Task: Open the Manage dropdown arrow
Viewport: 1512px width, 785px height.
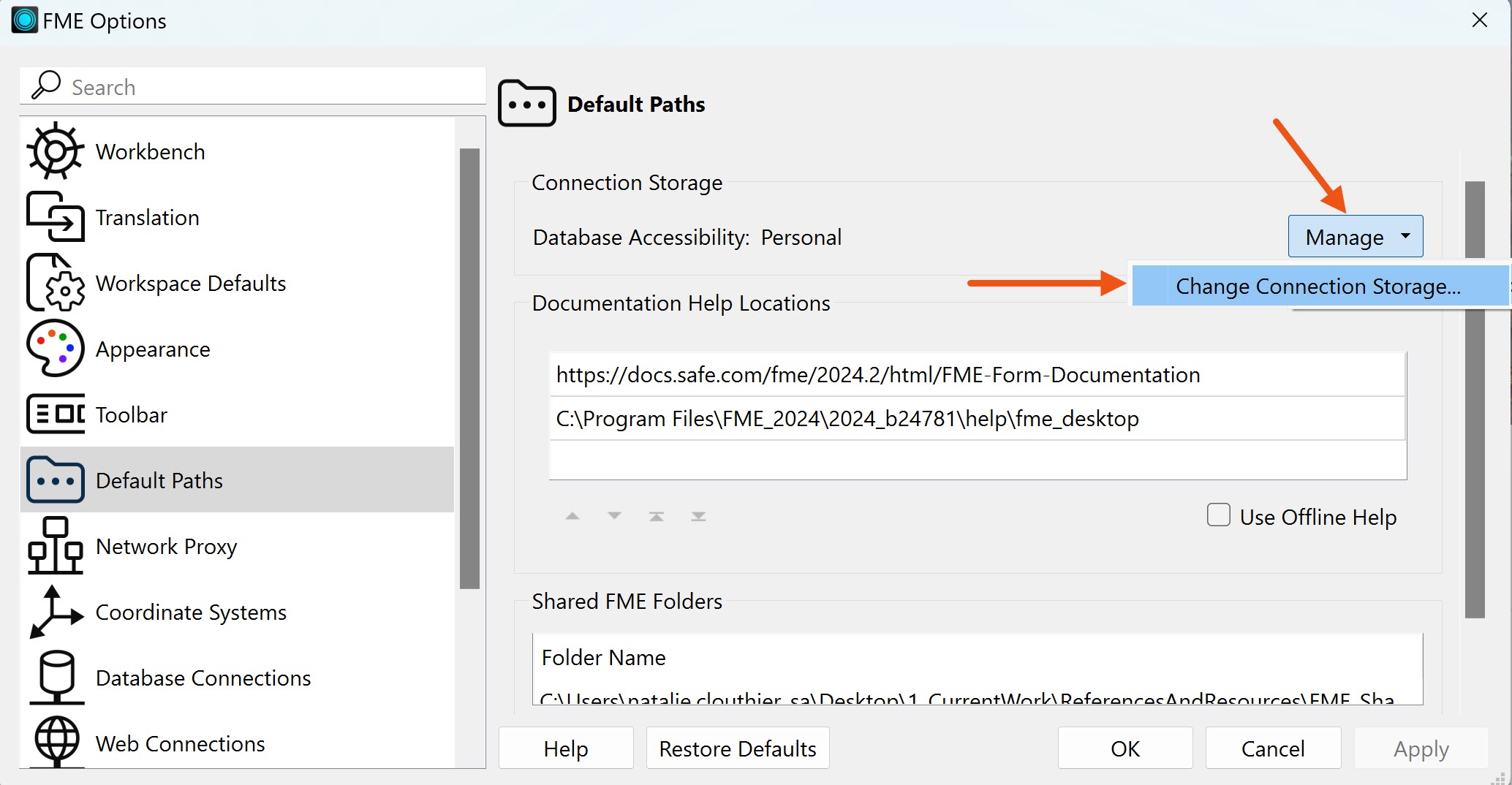Action: click(x=1405, y=236)
